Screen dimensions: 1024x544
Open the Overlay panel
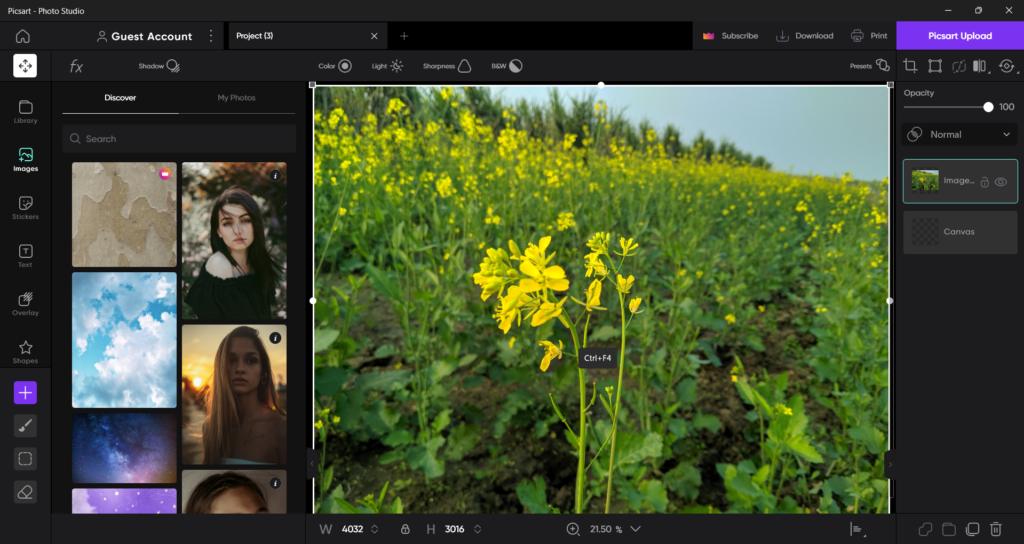click(x=25, y=303)
